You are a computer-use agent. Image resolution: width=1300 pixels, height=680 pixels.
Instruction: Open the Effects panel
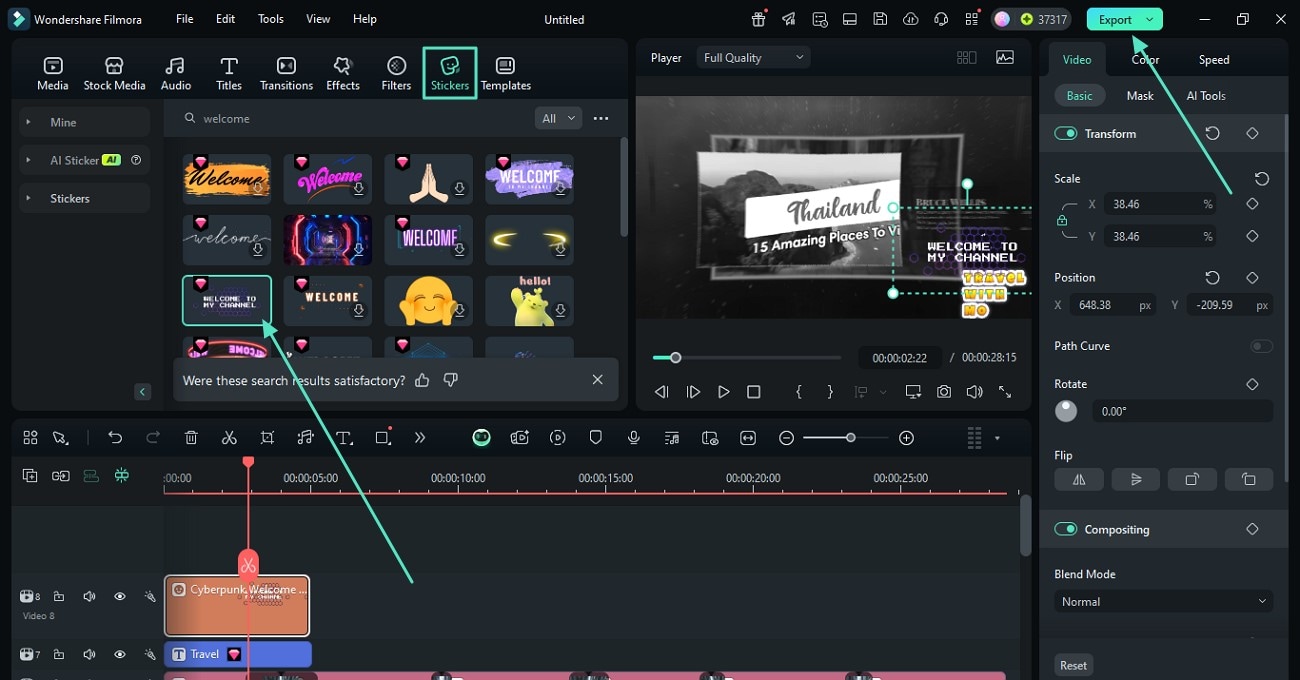(343, 73)
